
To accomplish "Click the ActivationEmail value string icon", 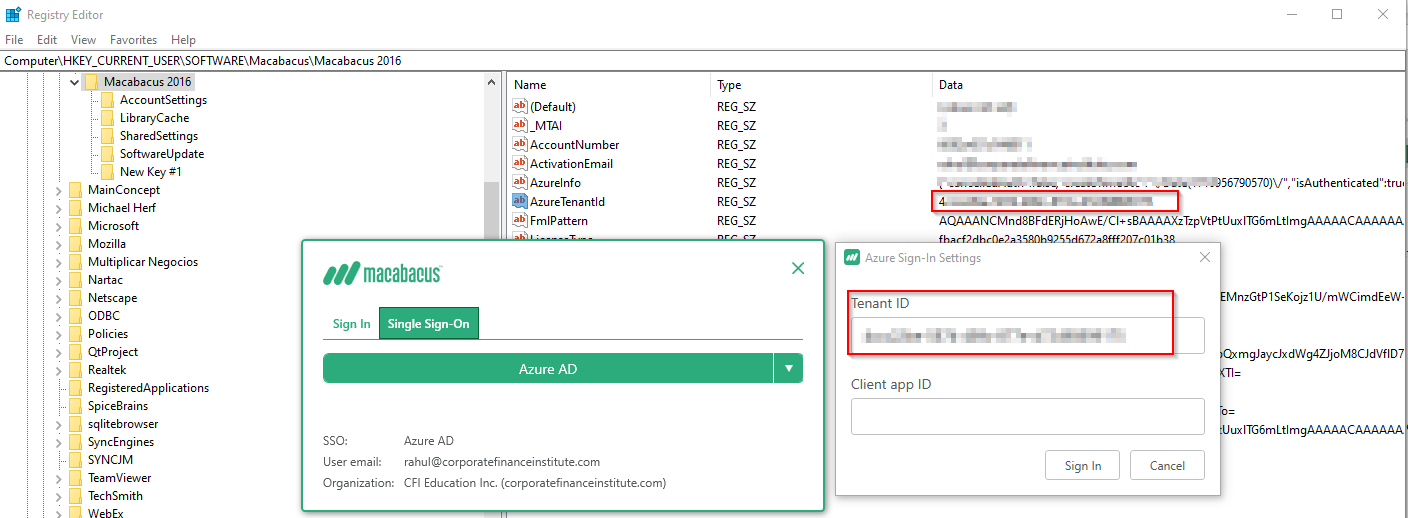I will click(519, 163).
